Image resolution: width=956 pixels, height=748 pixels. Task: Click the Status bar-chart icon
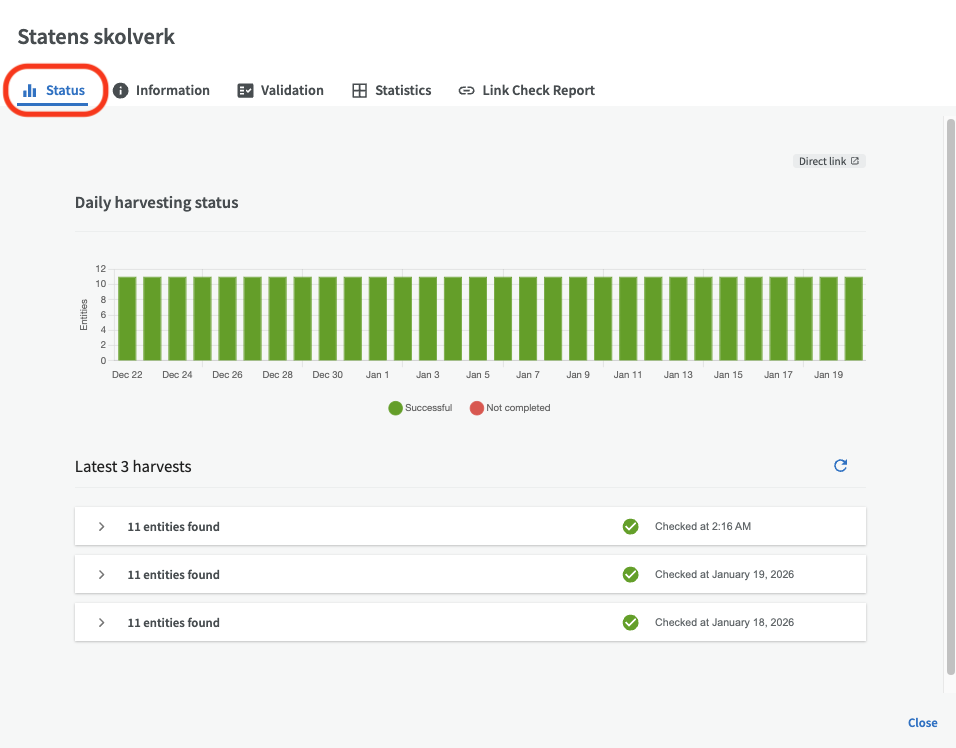(30, 91)
